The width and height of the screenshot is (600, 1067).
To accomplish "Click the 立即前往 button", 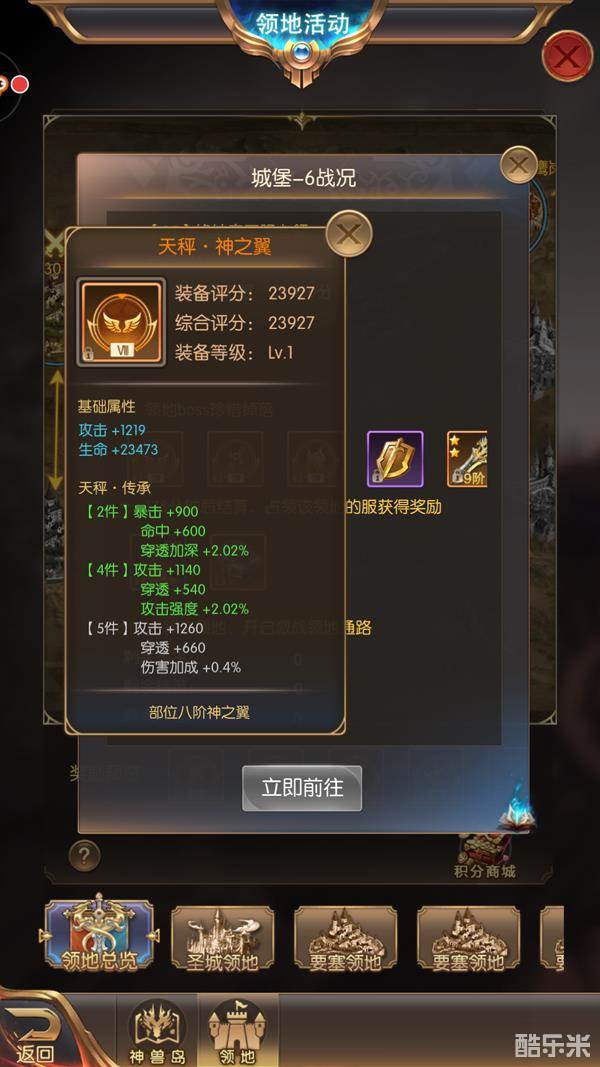I will click(x=302, y=788).
